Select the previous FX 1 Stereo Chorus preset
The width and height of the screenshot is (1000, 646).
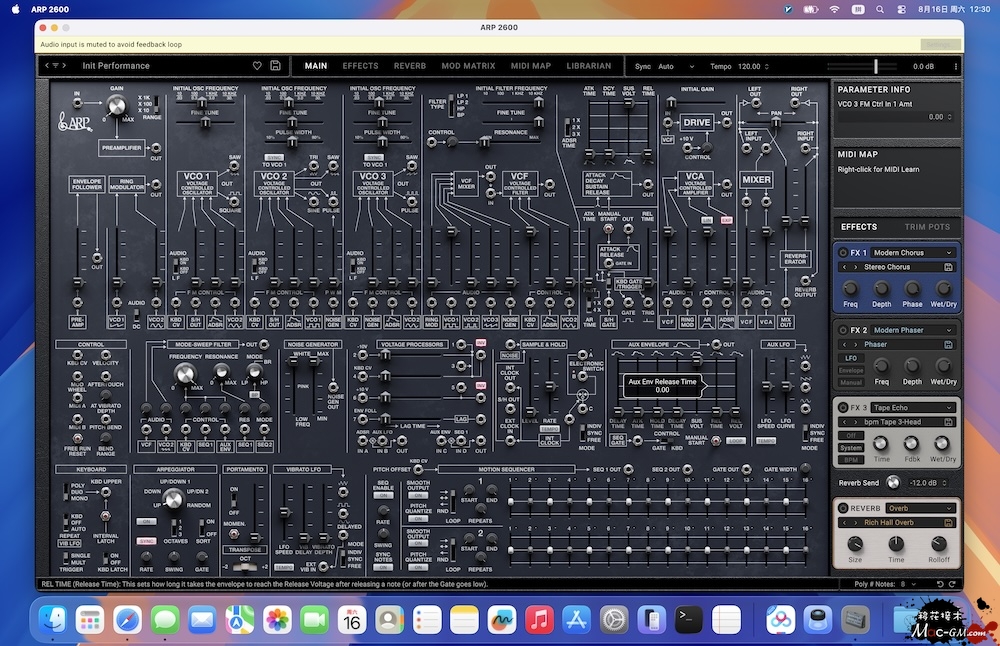(x=845, y=267)
